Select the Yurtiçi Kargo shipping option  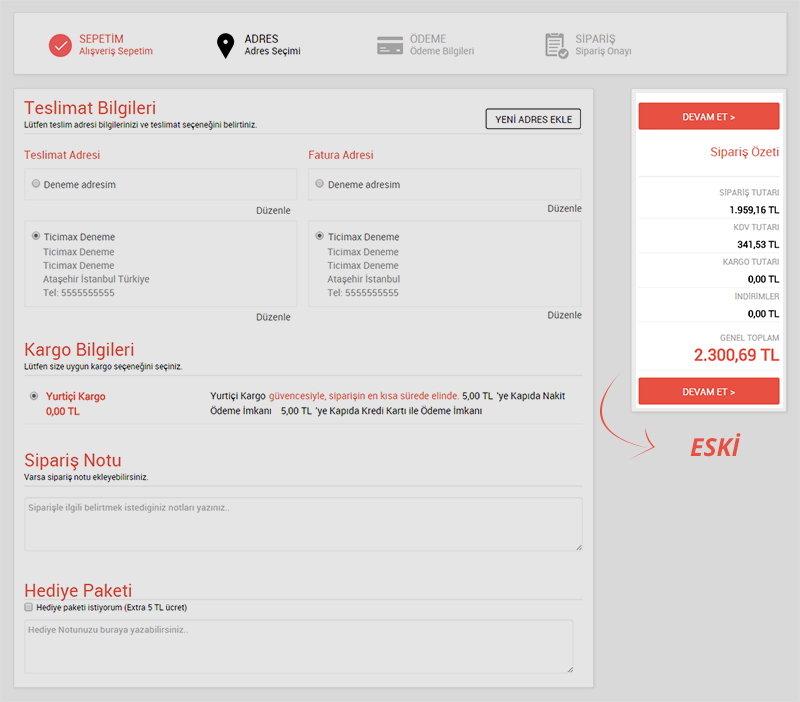click(35, 396)
